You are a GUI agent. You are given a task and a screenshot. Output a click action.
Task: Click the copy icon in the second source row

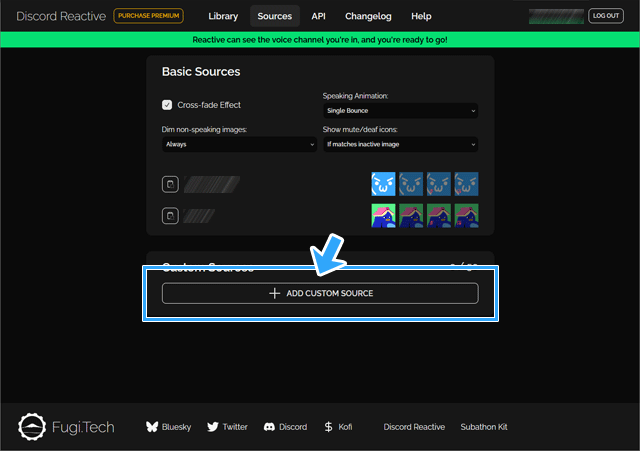[170, 216]
